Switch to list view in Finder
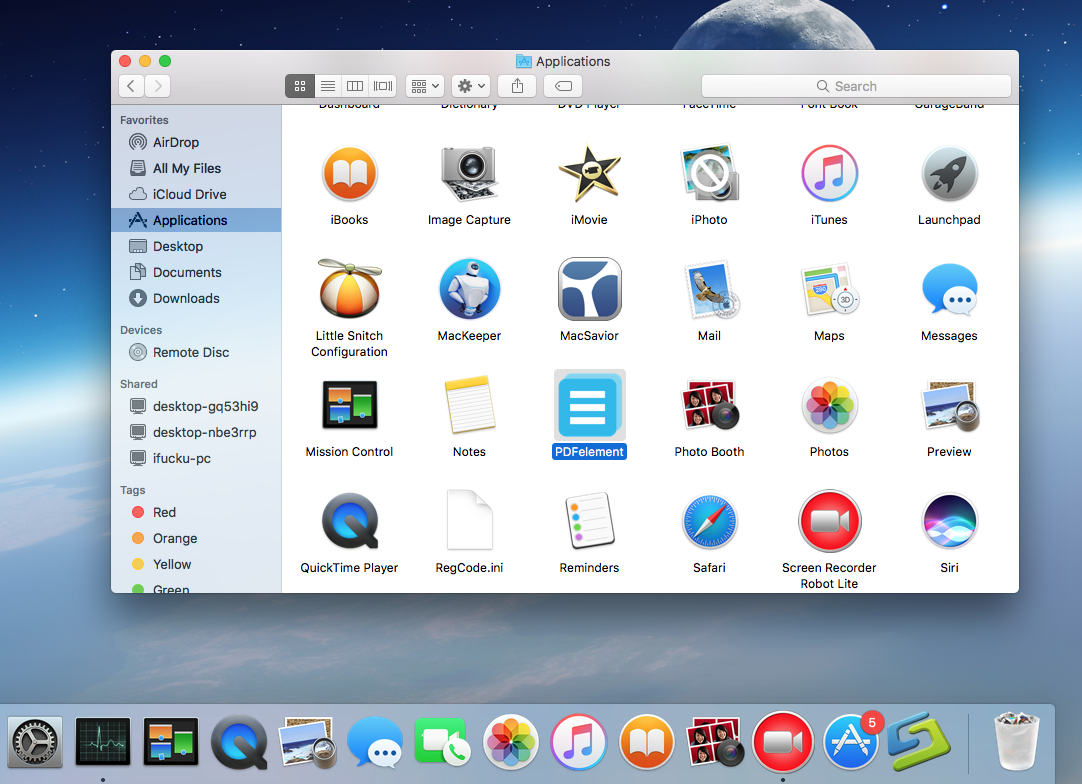The image size is (1082, 784). 327,86
